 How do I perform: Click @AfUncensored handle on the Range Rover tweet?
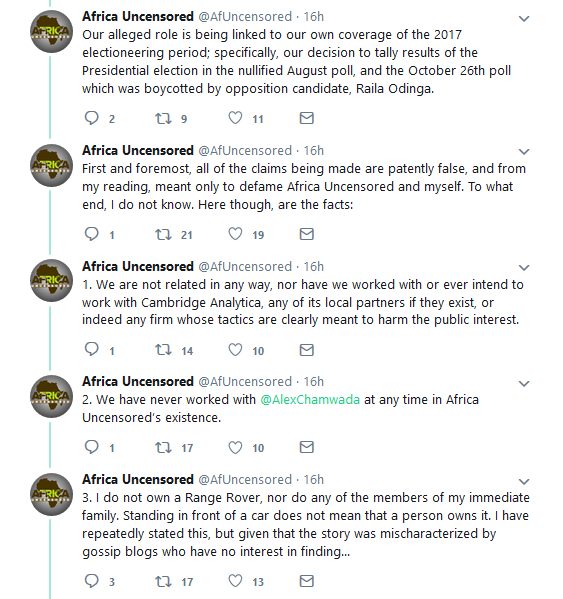[245, 479]
